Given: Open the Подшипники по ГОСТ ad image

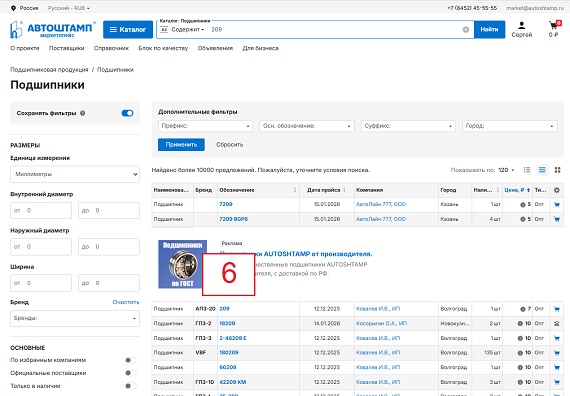Looking at the screenshot, I should [182, 264].
